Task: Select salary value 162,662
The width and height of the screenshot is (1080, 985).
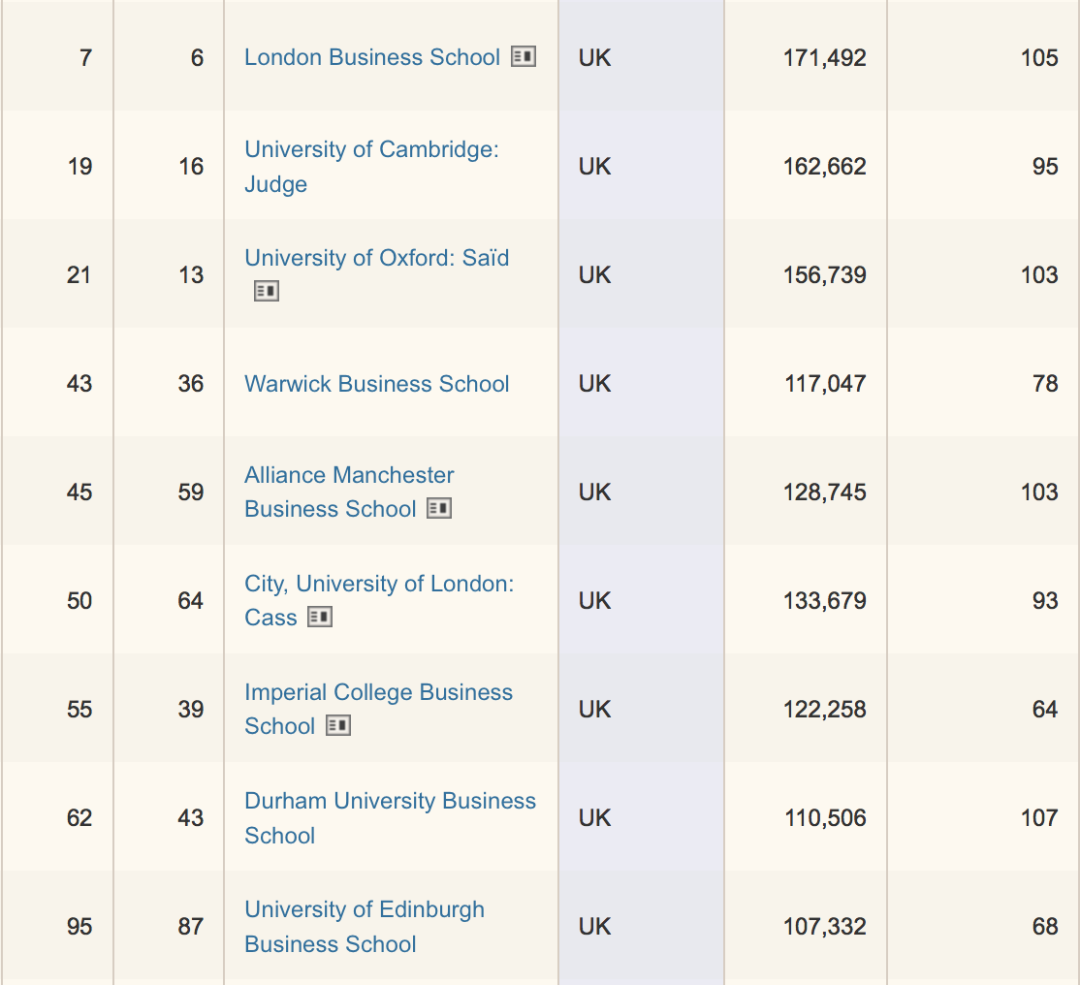Action: [x=824, y=167]
